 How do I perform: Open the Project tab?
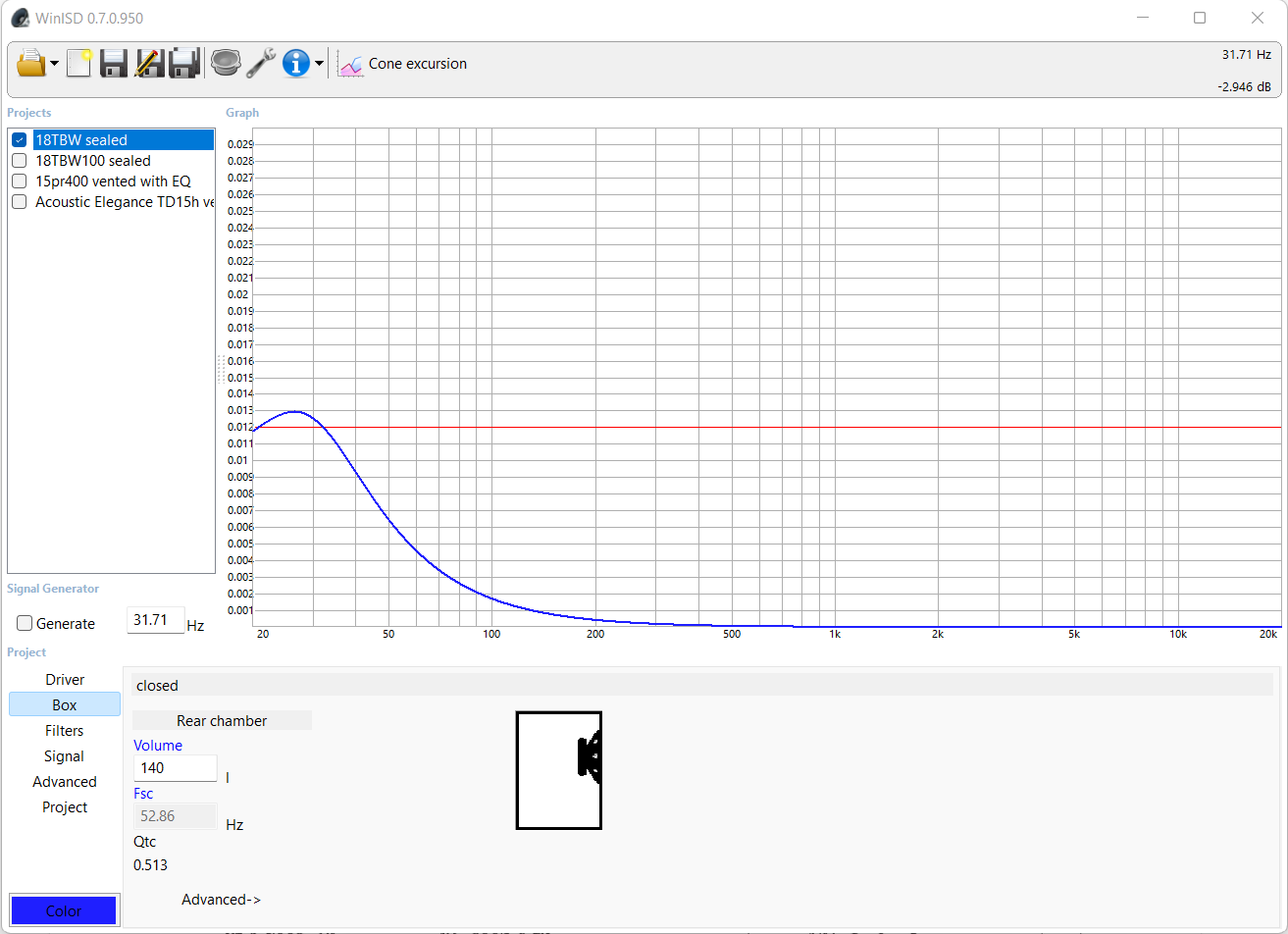coord(65,807)
